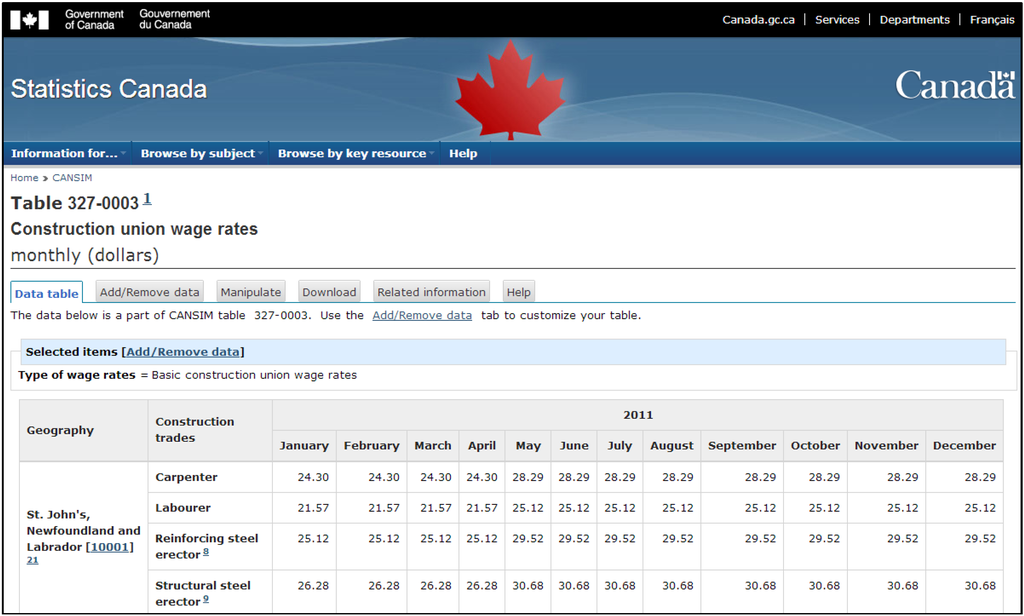Switch to the Add/Remove data tab
Screen dimensions: 1024x616
(150, 292)
